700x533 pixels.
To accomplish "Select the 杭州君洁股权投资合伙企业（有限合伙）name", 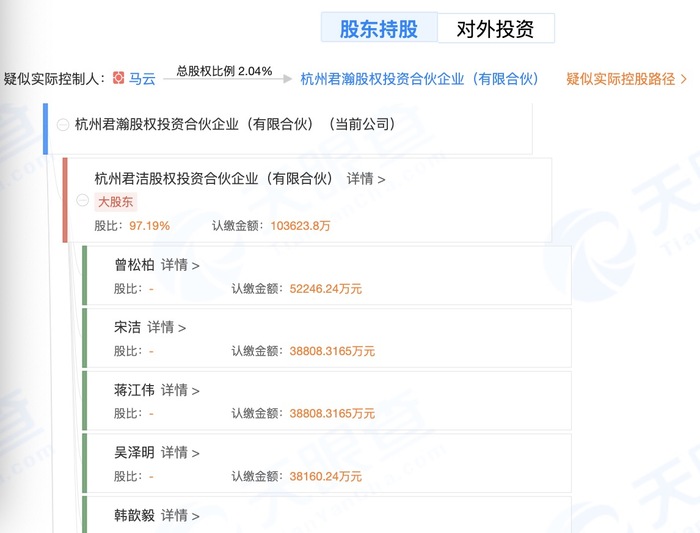I will coord(215,179).
